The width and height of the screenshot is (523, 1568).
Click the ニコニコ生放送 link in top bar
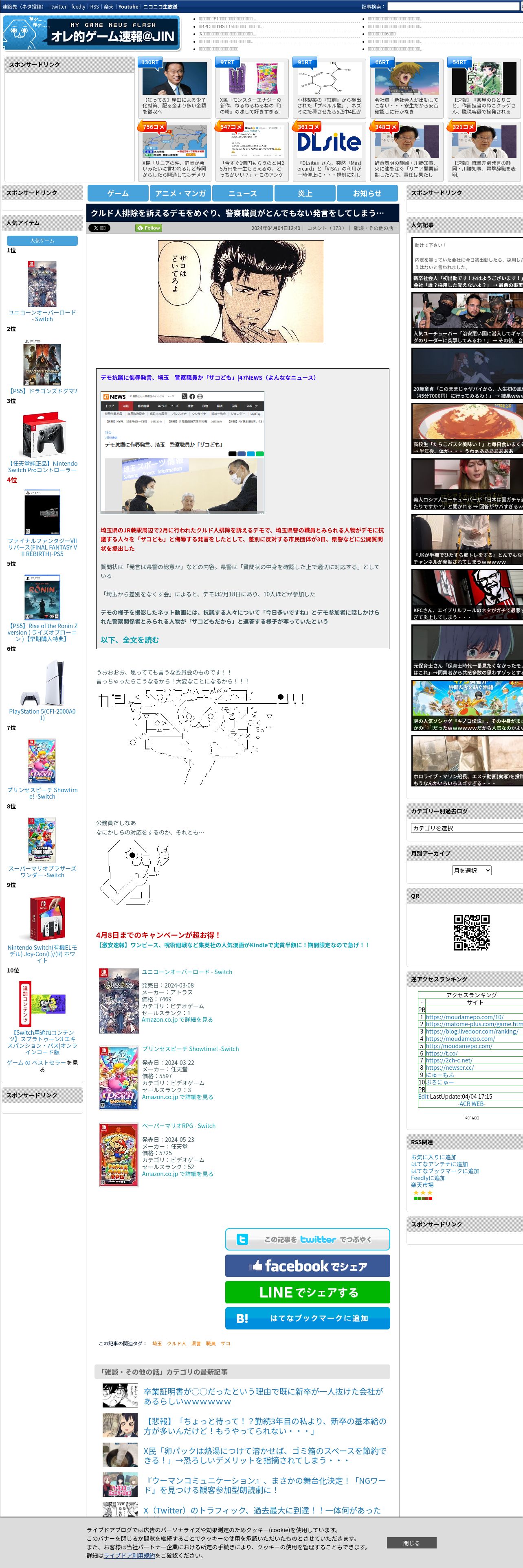(x=160, y=7)
